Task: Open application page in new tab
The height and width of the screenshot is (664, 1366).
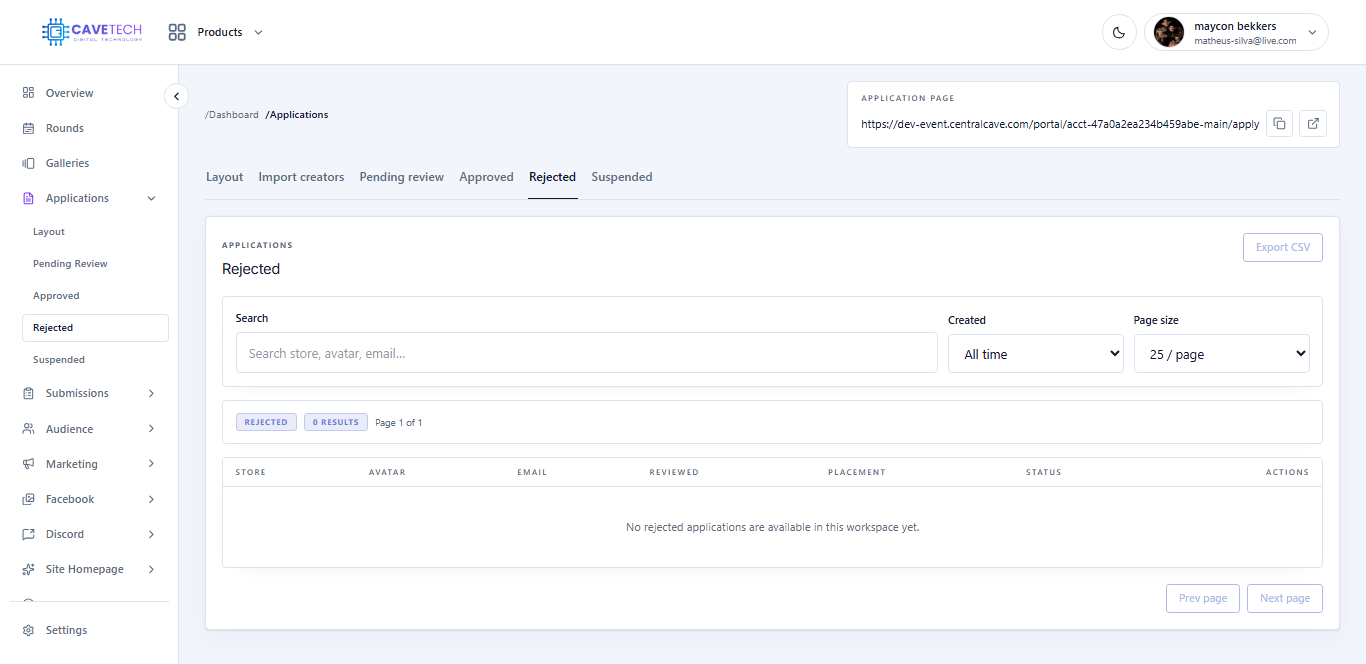Action: point(1313,124)
